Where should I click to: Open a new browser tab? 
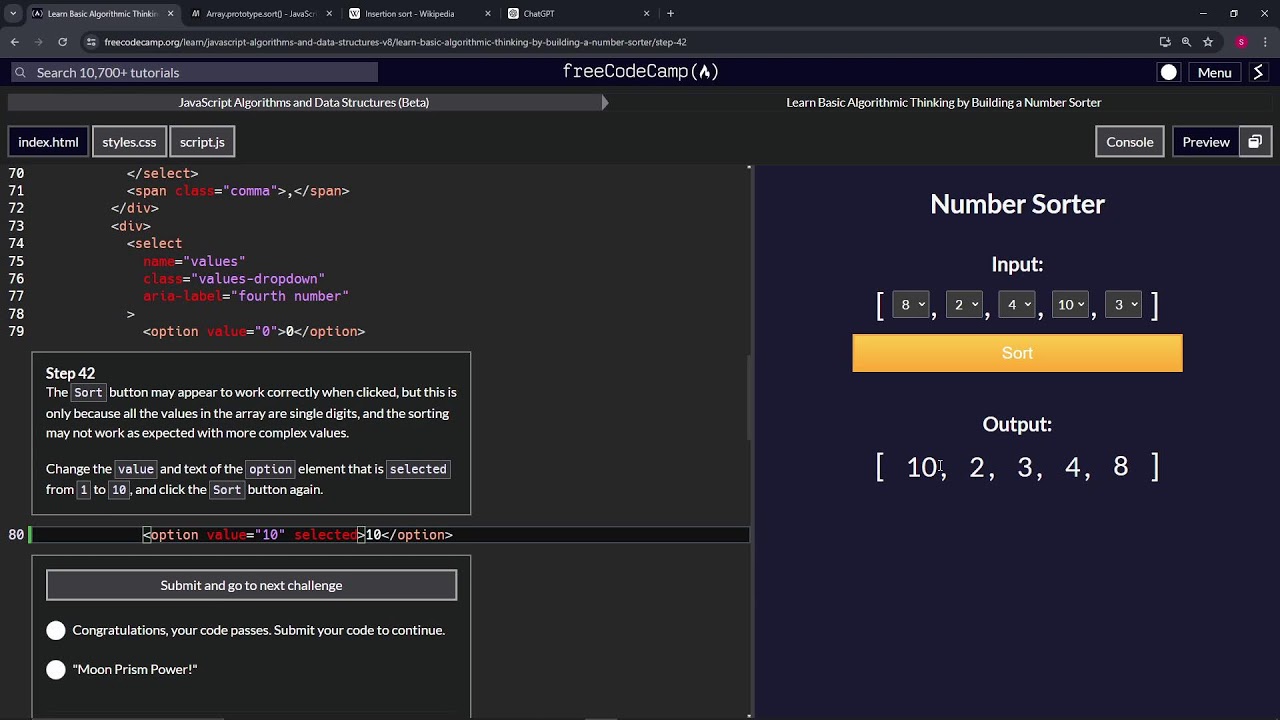[670, 14]
